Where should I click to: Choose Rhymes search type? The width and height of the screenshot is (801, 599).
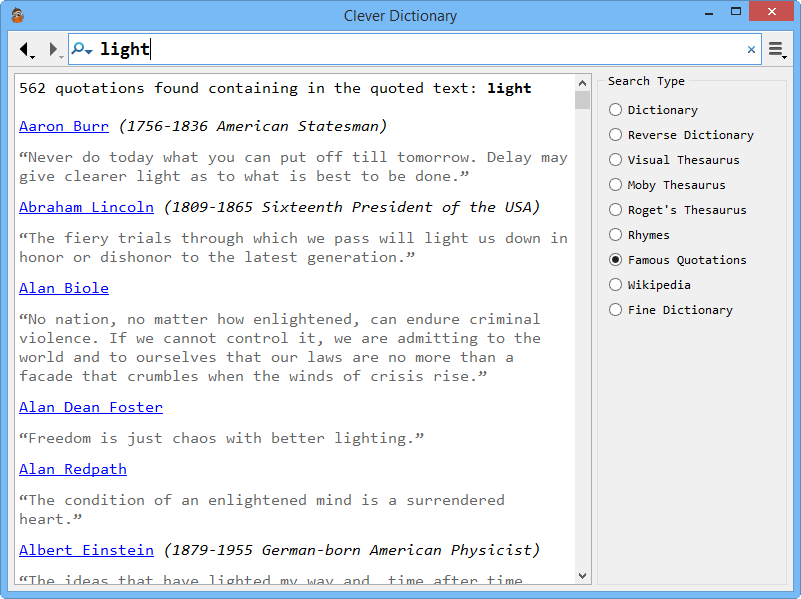(x=616, y=235)
